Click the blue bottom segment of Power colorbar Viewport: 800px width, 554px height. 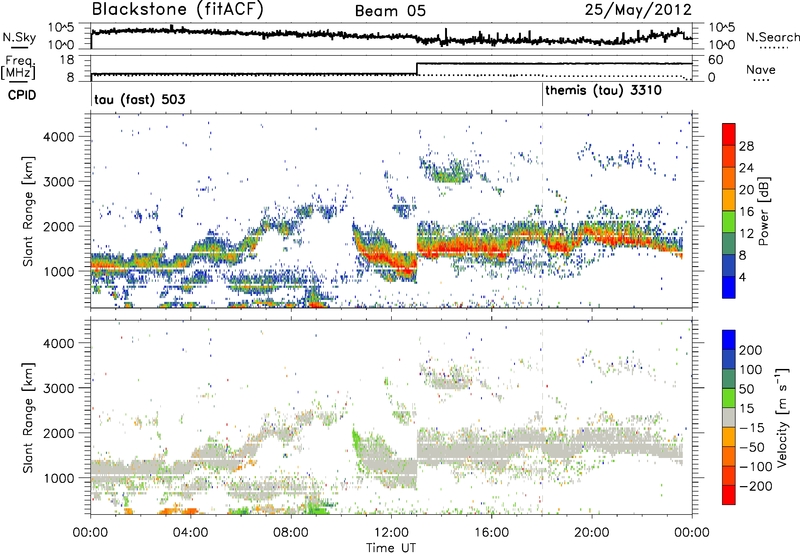pos(729,287)
